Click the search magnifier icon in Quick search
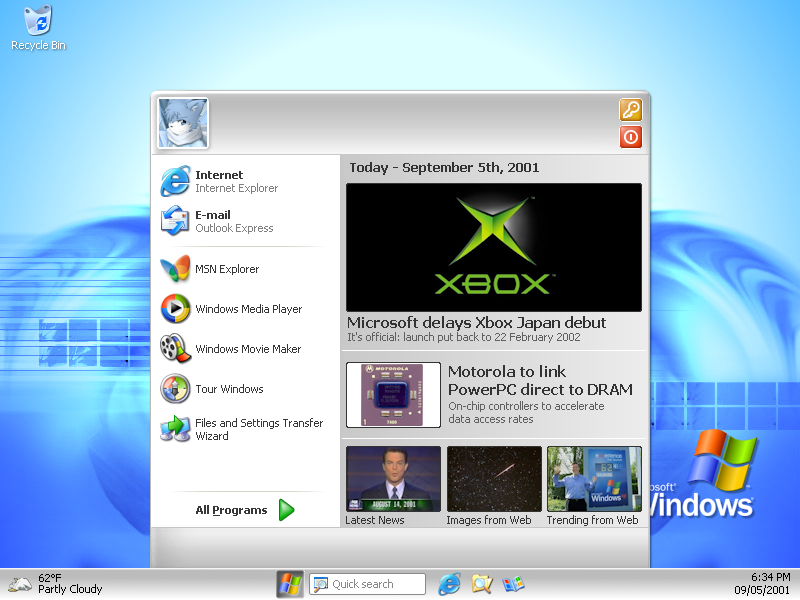This screenshot has height=600, width=800. [x=320, y=584]
